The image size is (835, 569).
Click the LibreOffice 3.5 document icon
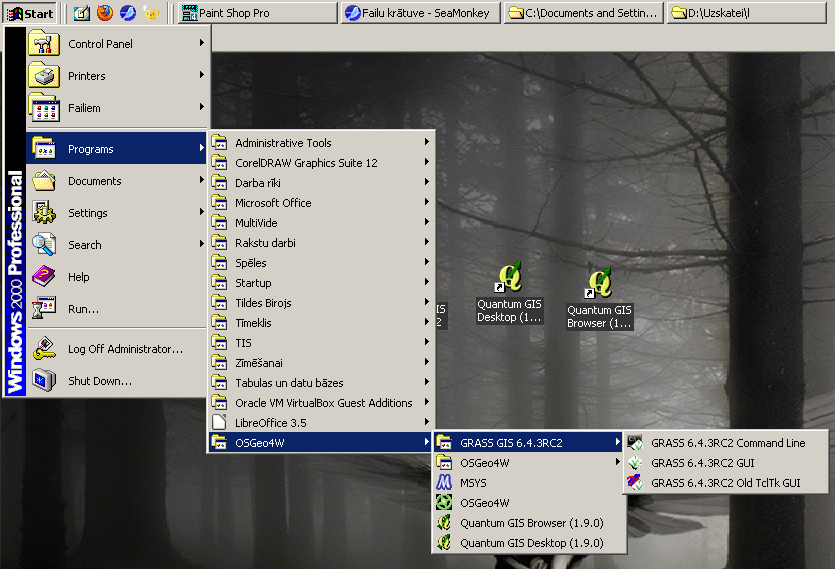tap(219, 422)
